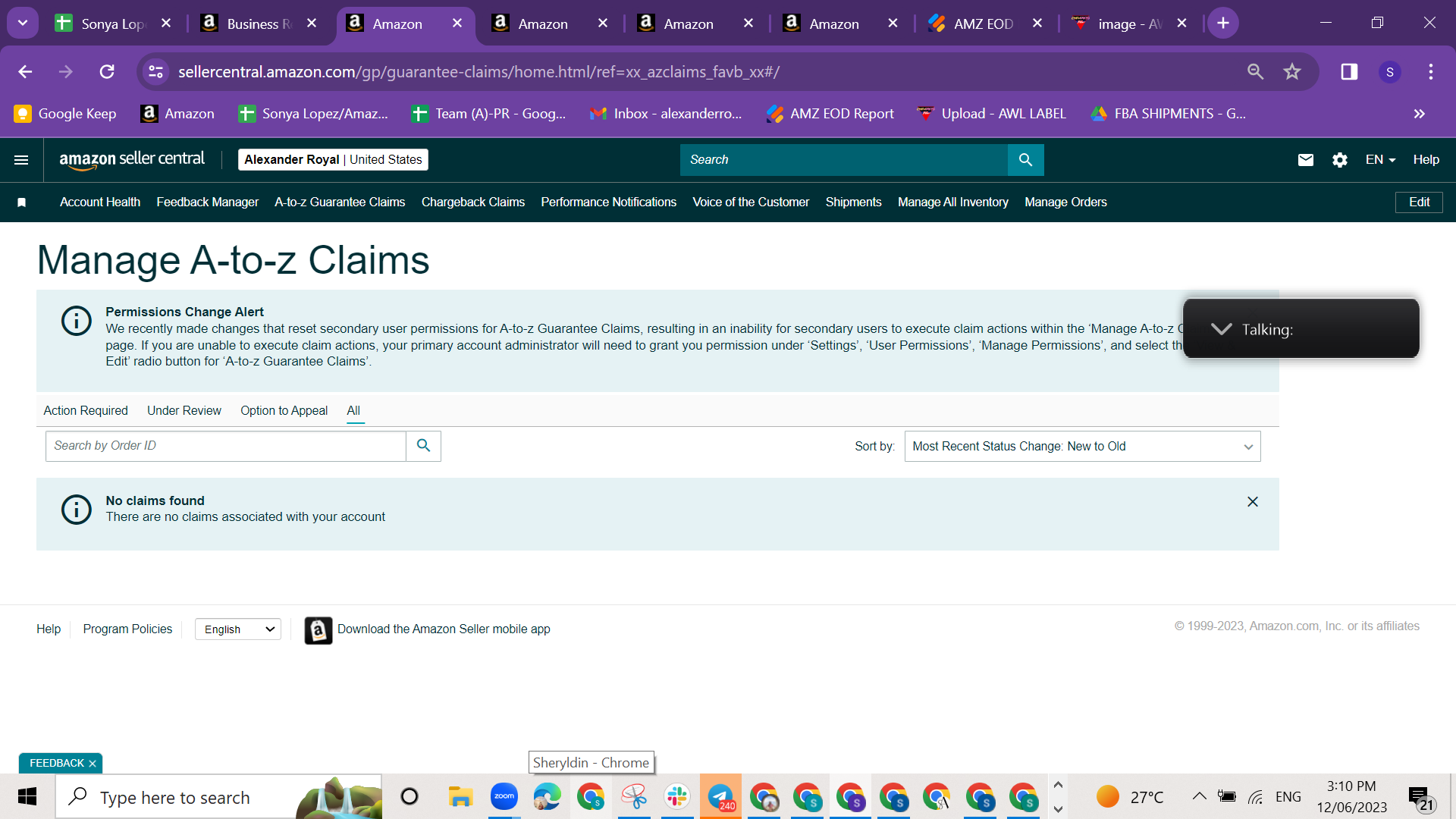Open Manage All Inventory link
This screenshot has width=1456, height=819.
point(953,202)
